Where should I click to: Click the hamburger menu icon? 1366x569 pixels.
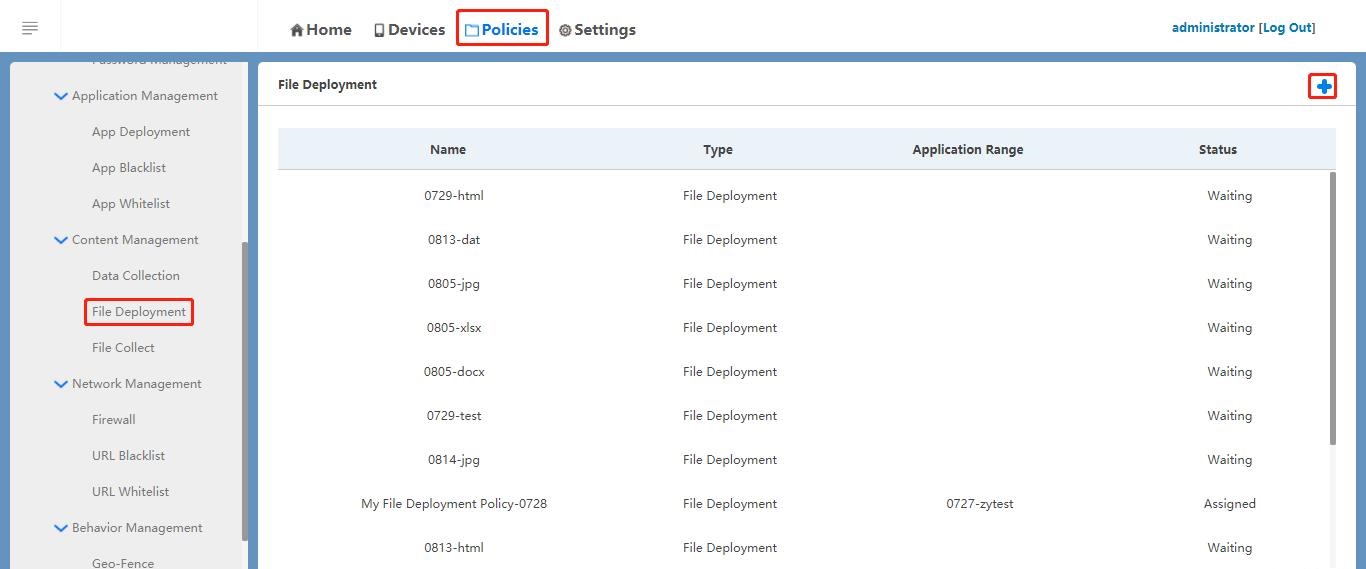coord(30,28)
